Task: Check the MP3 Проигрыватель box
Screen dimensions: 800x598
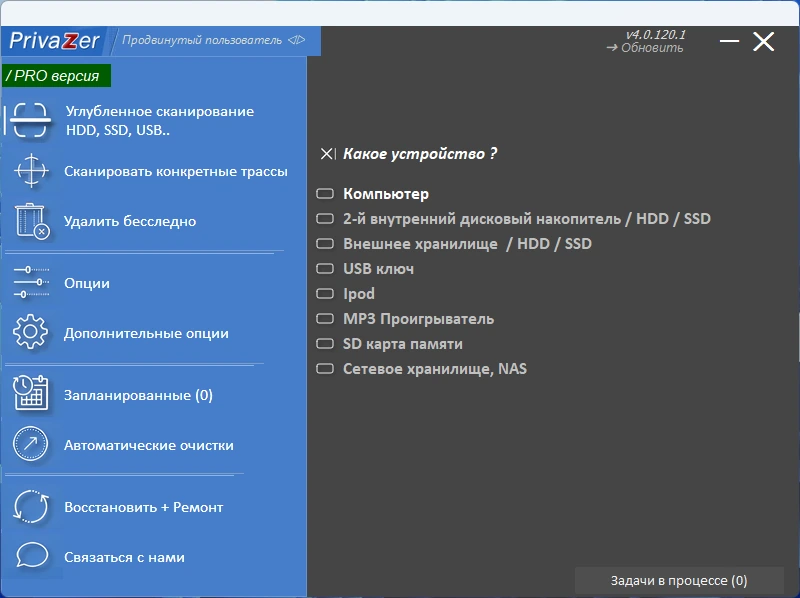Action: [325, 319]
